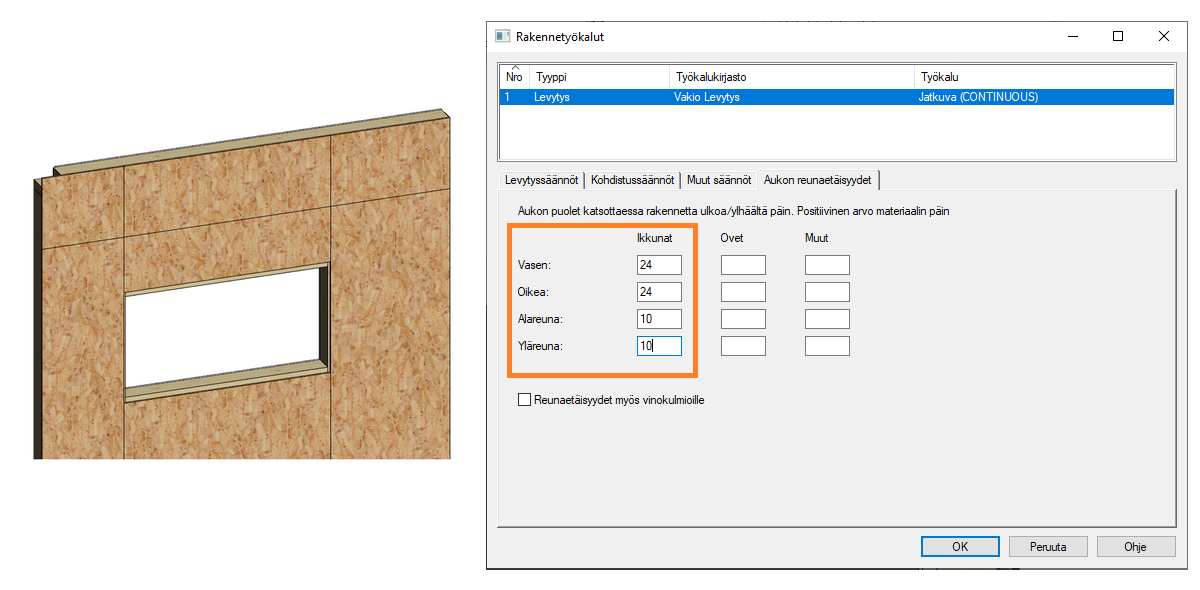Open help with the Ohje button
The width and height of the screenshot is (1200, 590).
[1135, 547]
